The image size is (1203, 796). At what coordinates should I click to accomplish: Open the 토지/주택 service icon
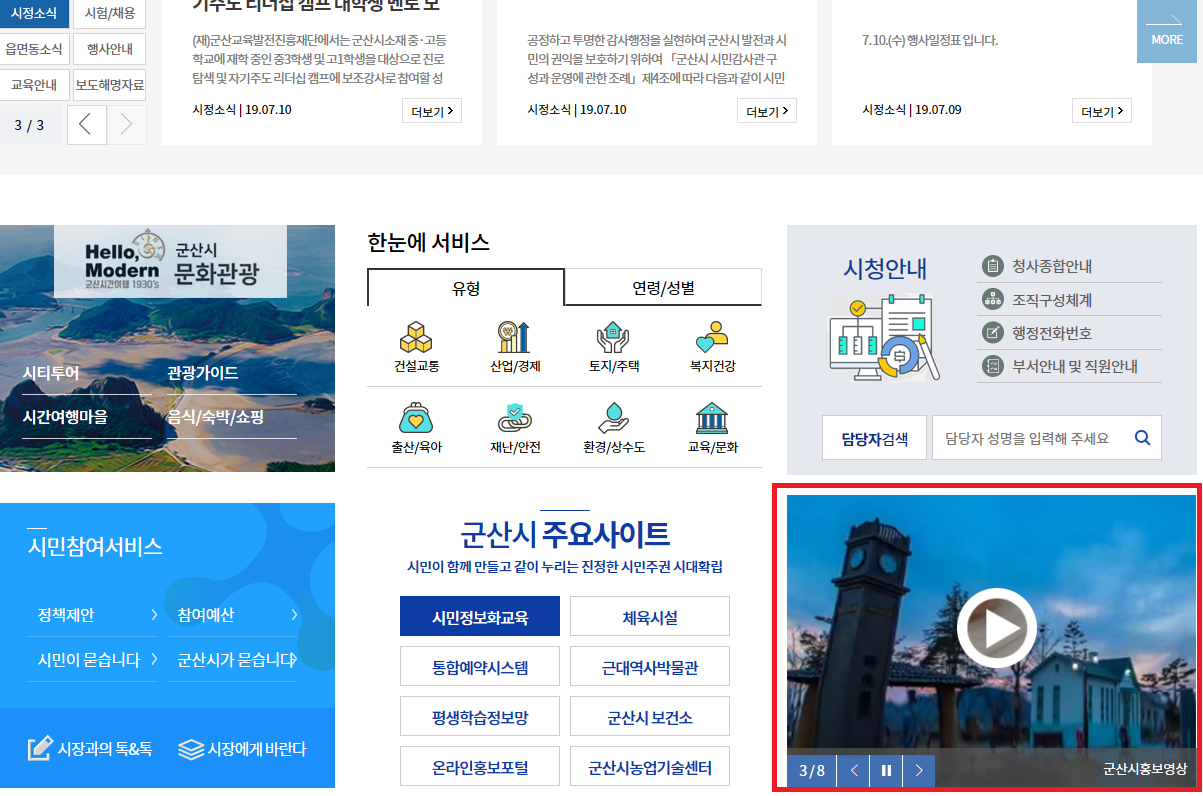tap(612, 337)
